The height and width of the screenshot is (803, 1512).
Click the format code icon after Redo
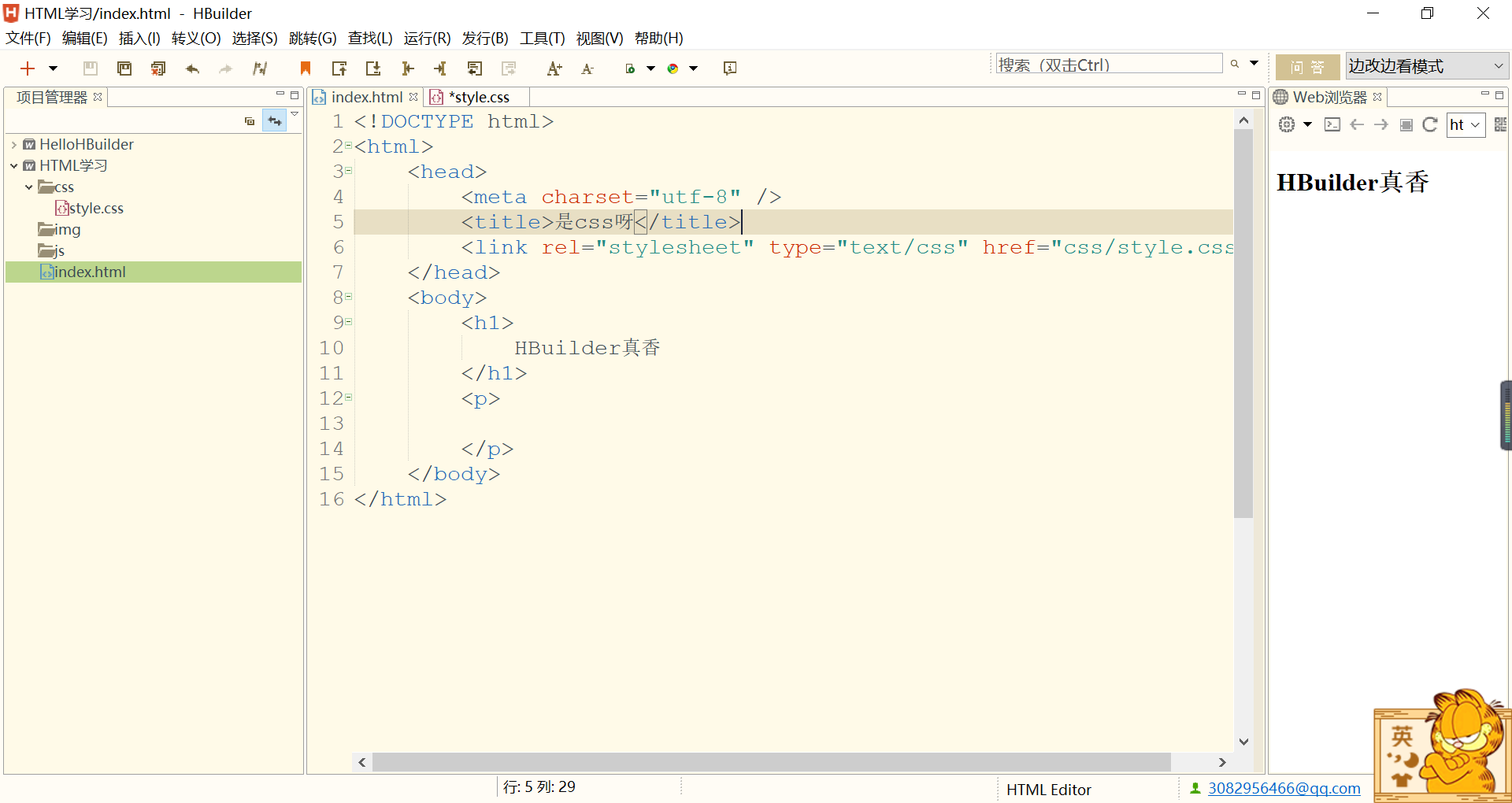[x=260, y=68]
